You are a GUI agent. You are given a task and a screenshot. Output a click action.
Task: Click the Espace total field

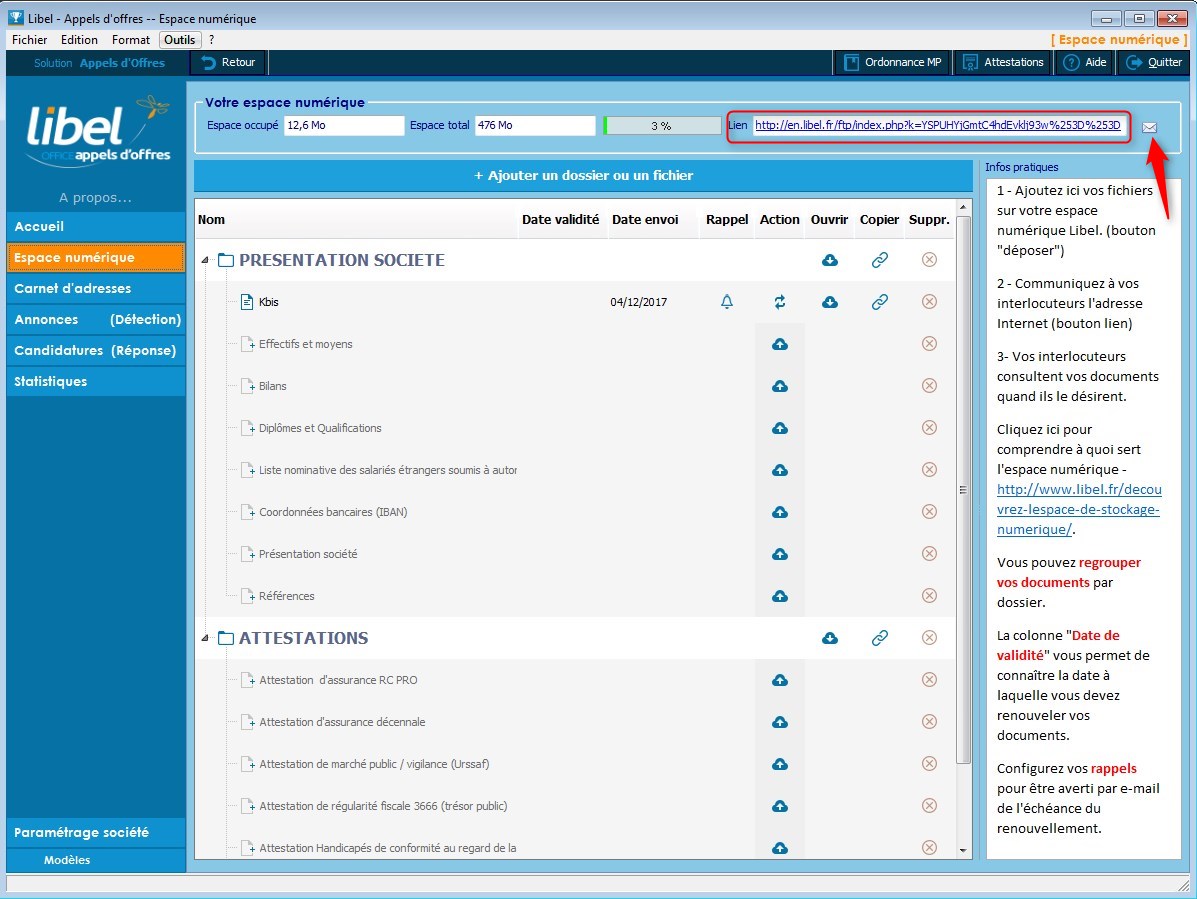535,125
